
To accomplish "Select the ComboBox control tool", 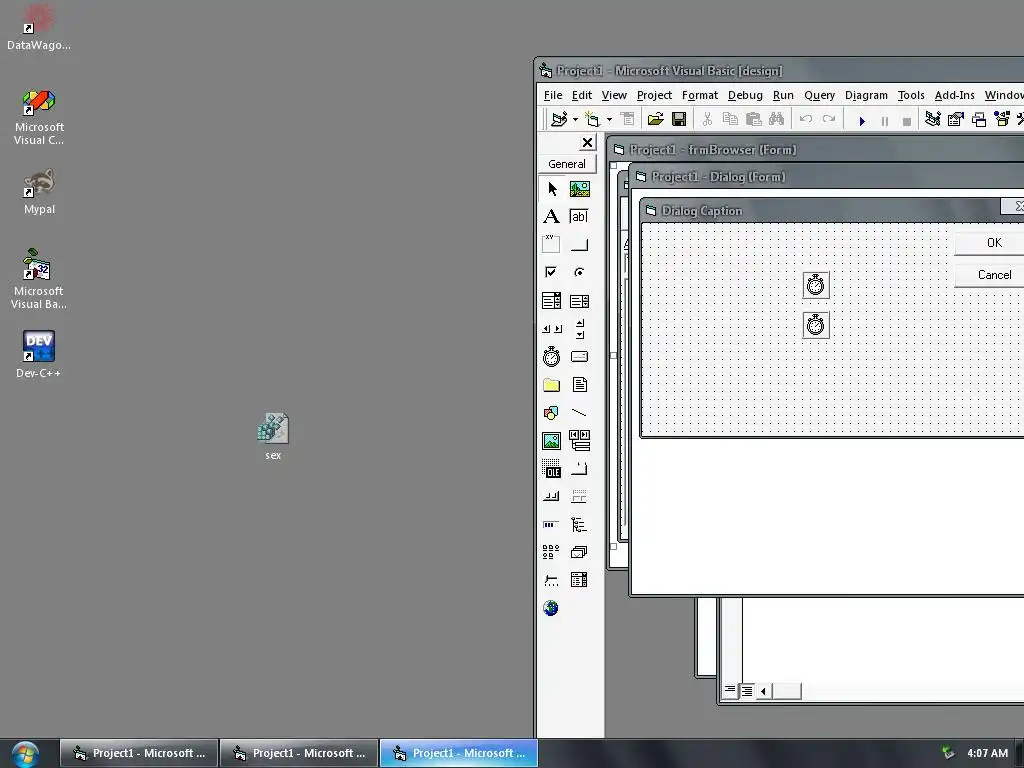I will coord(552,300).
